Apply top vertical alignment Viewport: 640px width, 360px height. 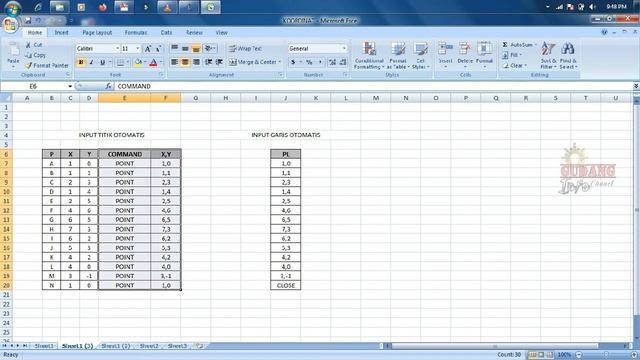[174, 49]
